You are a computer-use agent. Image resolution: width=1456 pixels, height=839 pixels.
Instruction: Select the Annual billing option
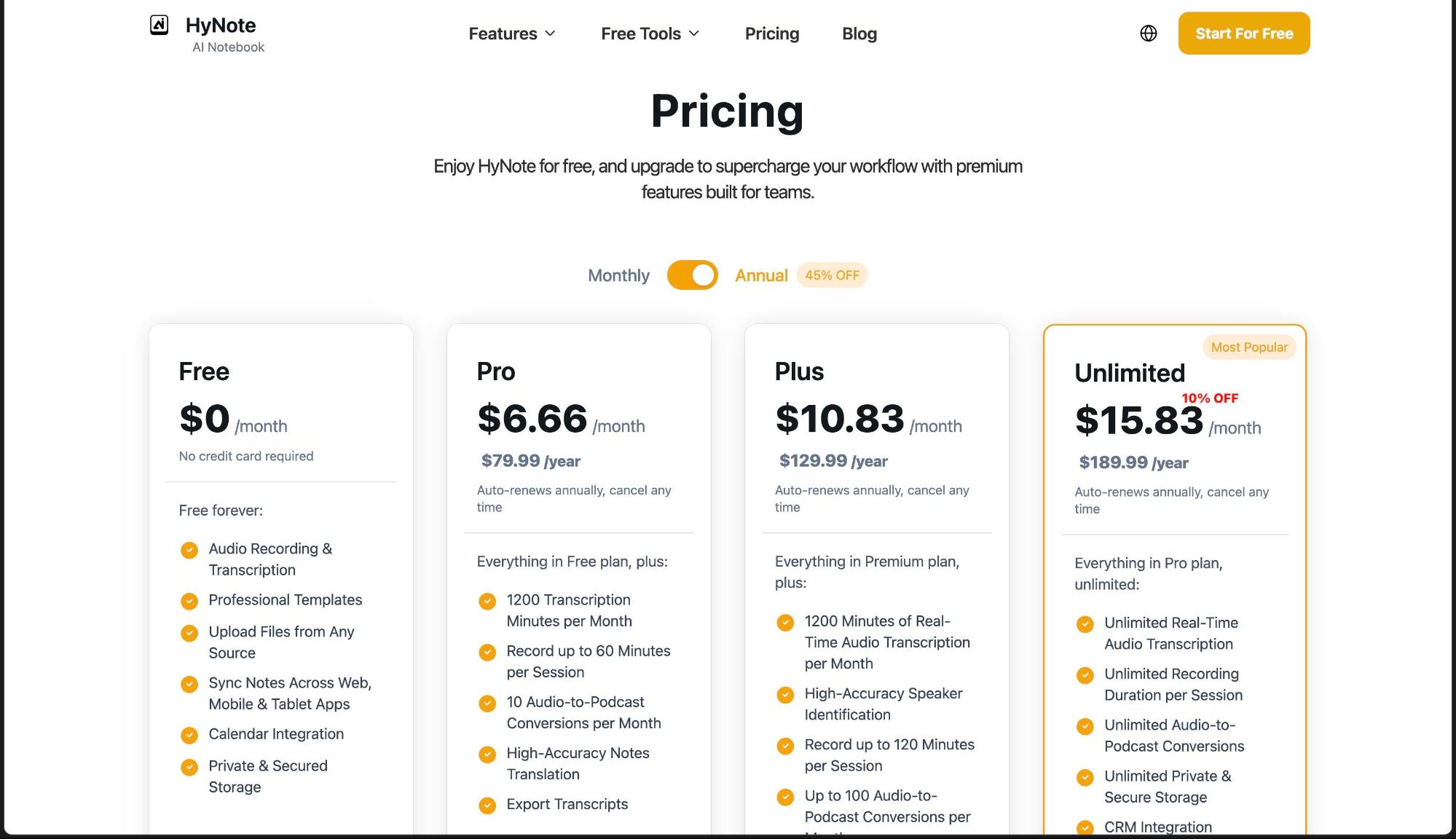(x=761, y=275)
